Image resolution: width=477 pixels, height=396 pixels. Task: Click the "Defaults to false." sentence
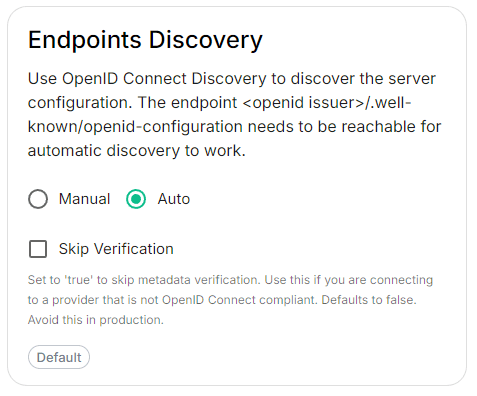click(x=369, y=300)
